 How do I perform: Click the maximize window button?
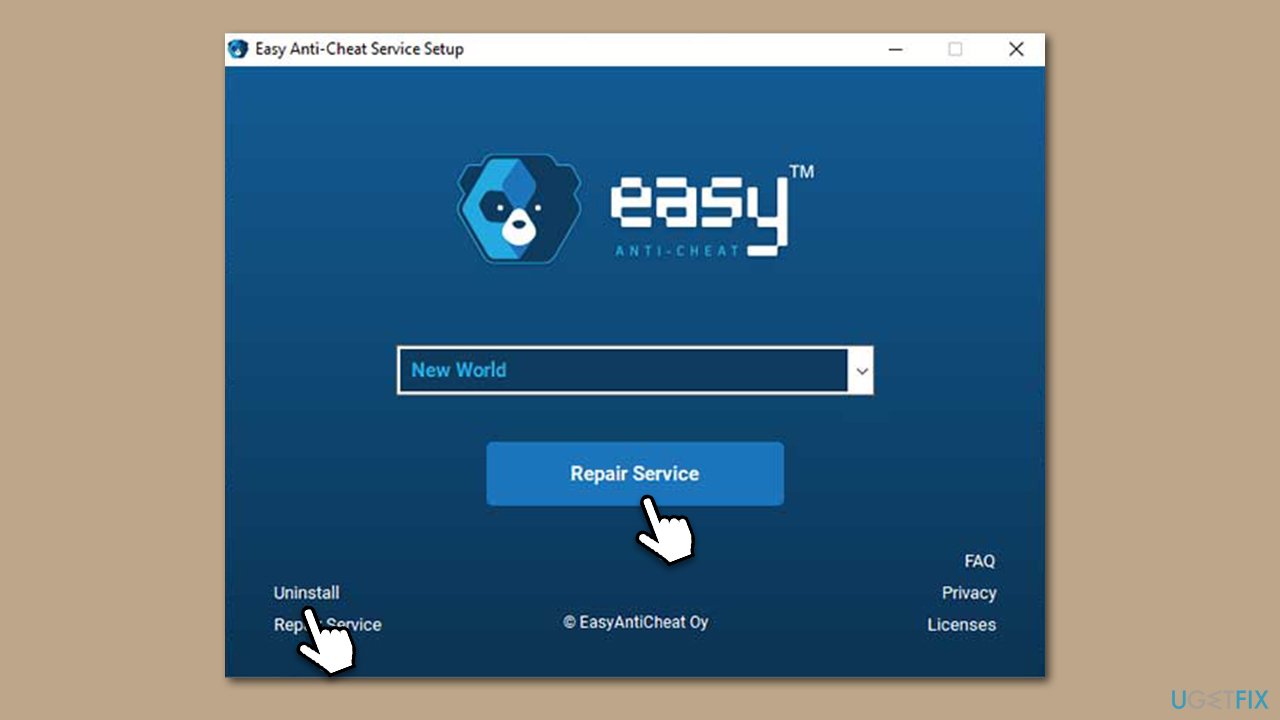tap(955, 49)
